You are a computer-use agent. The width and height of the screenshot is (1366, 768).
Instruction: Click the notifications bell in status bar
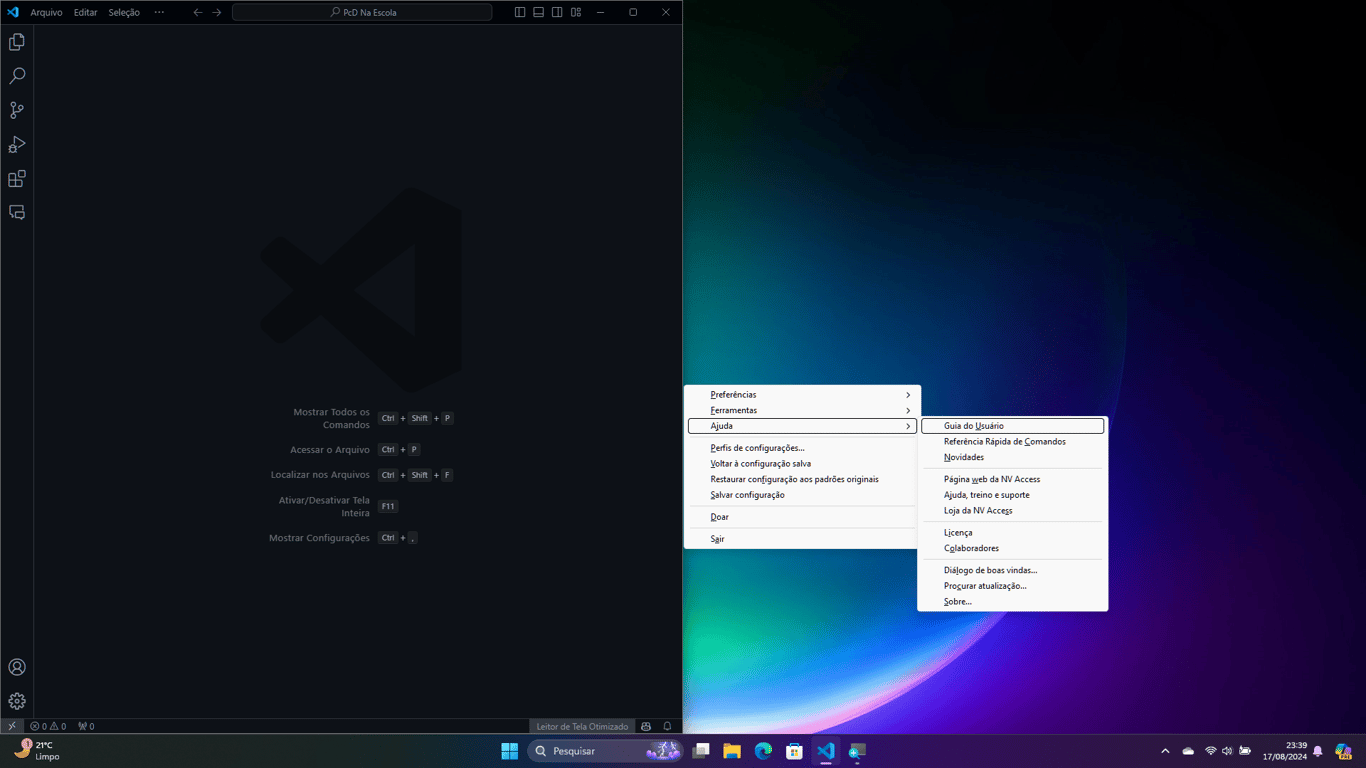(x=667, y=726)
